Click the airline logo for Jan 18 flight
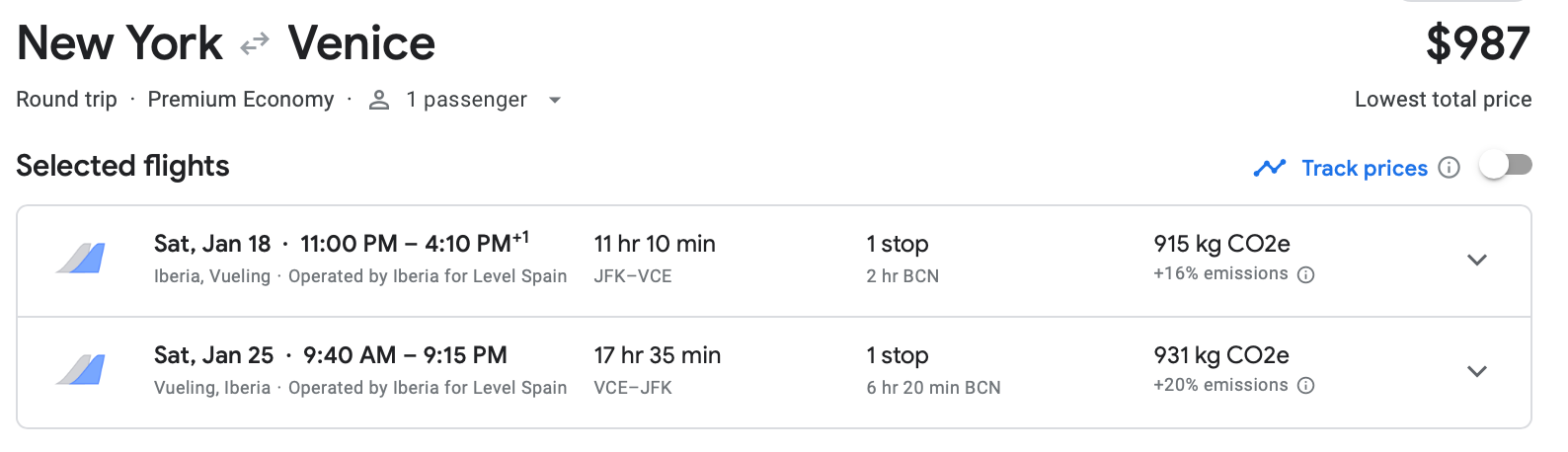The image size is (1568, 452). click(x=81, y=259)
